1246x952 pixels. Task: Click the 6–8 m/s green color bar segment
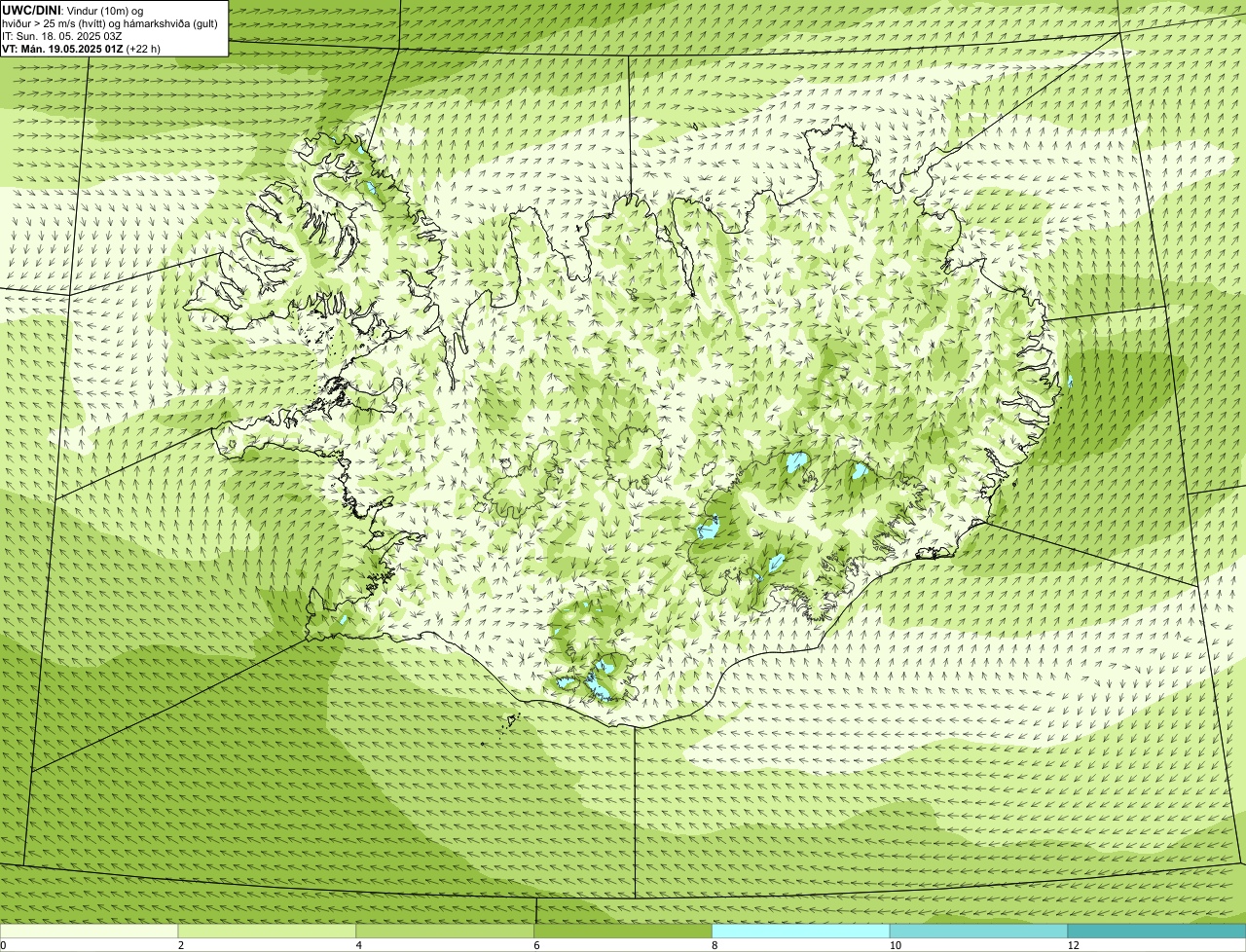pos(623,932)
